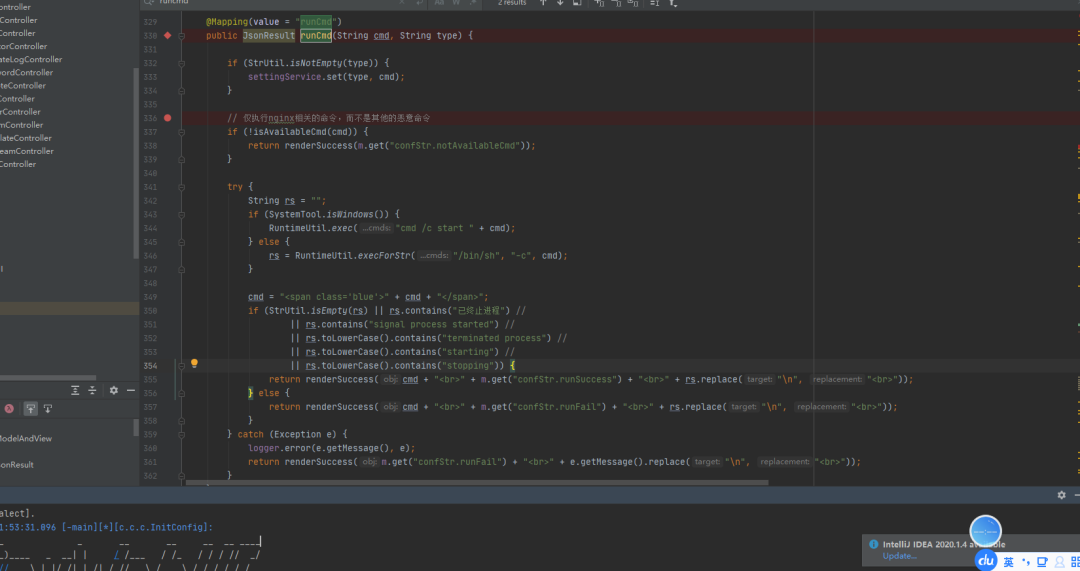Expand all in Structure panel
This screenshot has width=1080, height=571.
[75, 391]
